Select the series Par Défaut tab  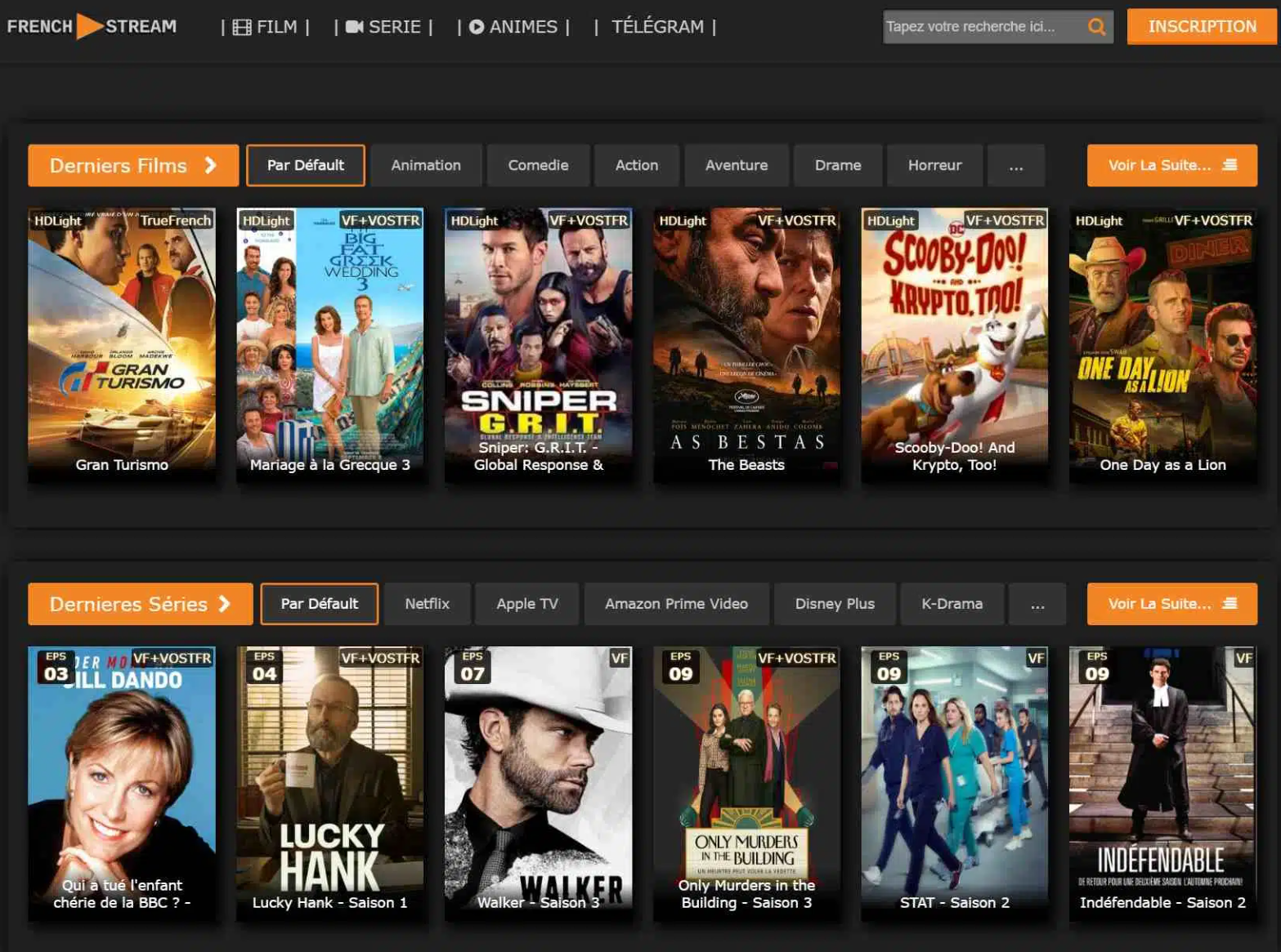[x=320, y=604]
